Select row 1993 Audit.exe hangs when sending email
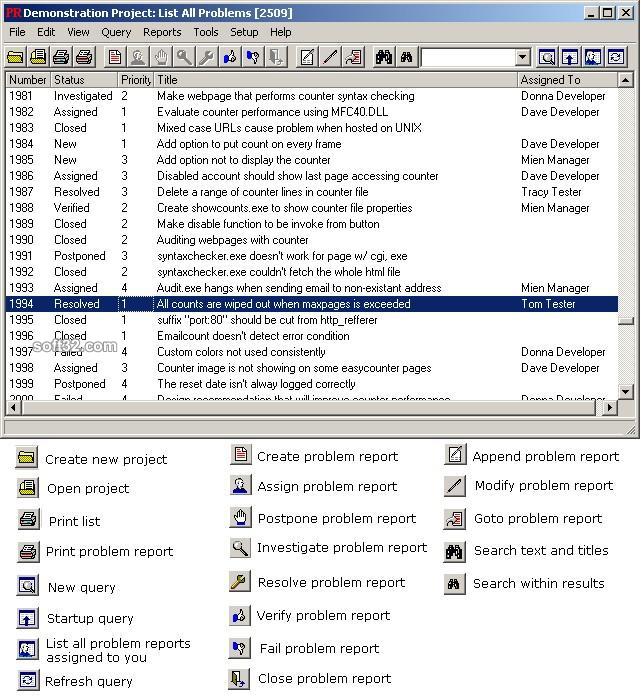The width and height of the screenshot is (641, 700). coord(312,288)
